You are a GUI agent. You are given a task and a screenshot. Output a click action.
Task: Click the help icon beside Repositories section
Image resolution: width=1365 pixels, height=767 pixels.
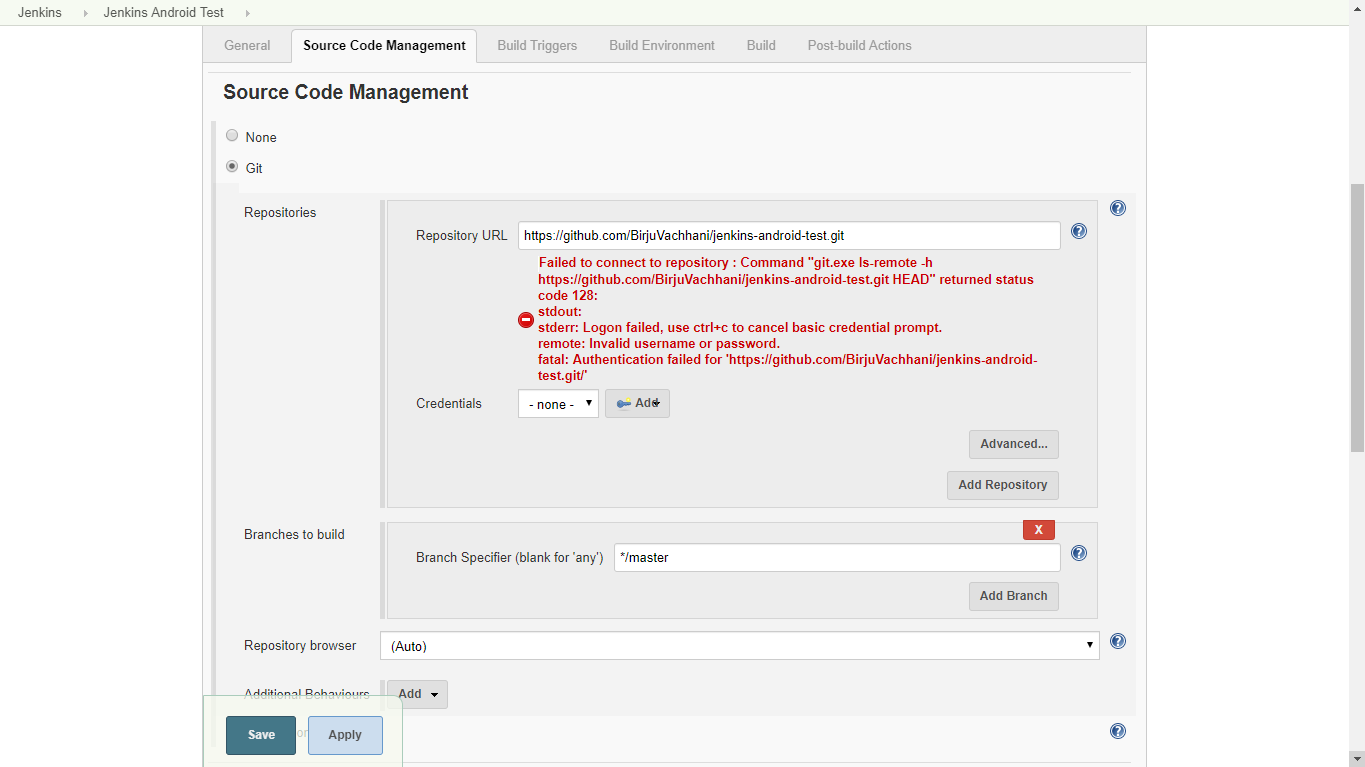click(1117, 208)
